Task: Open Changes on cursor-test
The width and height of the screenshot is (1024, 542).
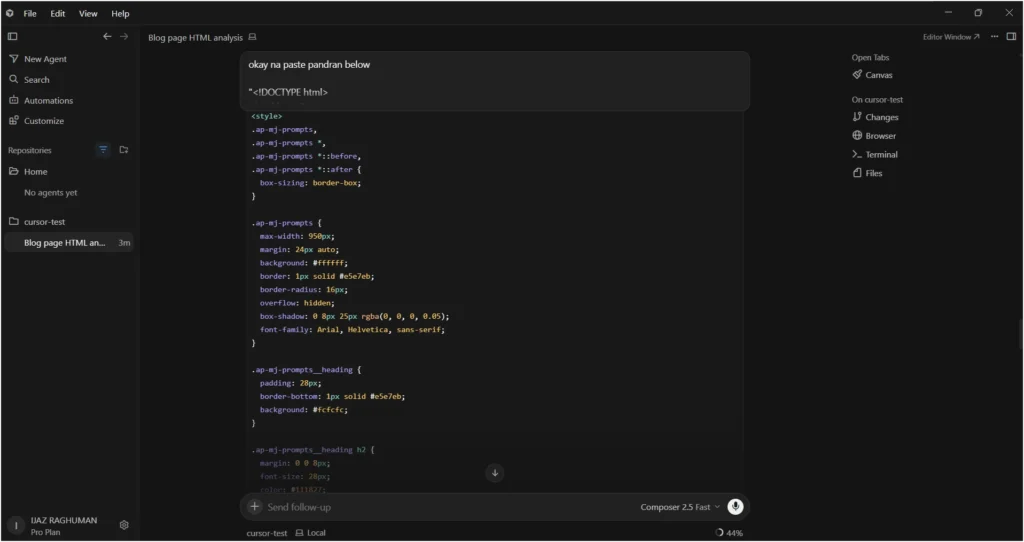Action: click(x=876, y=118)
